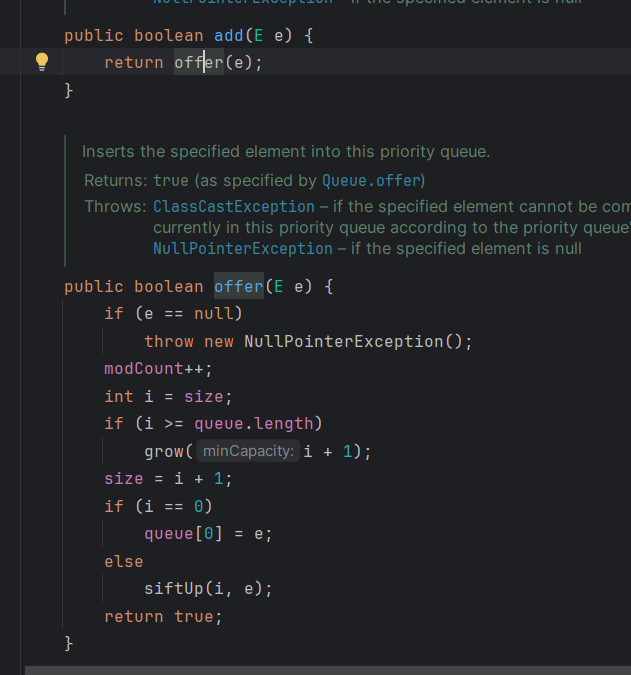
Task: Click the int i = size declaration
Action: click(x=167, y=397)
